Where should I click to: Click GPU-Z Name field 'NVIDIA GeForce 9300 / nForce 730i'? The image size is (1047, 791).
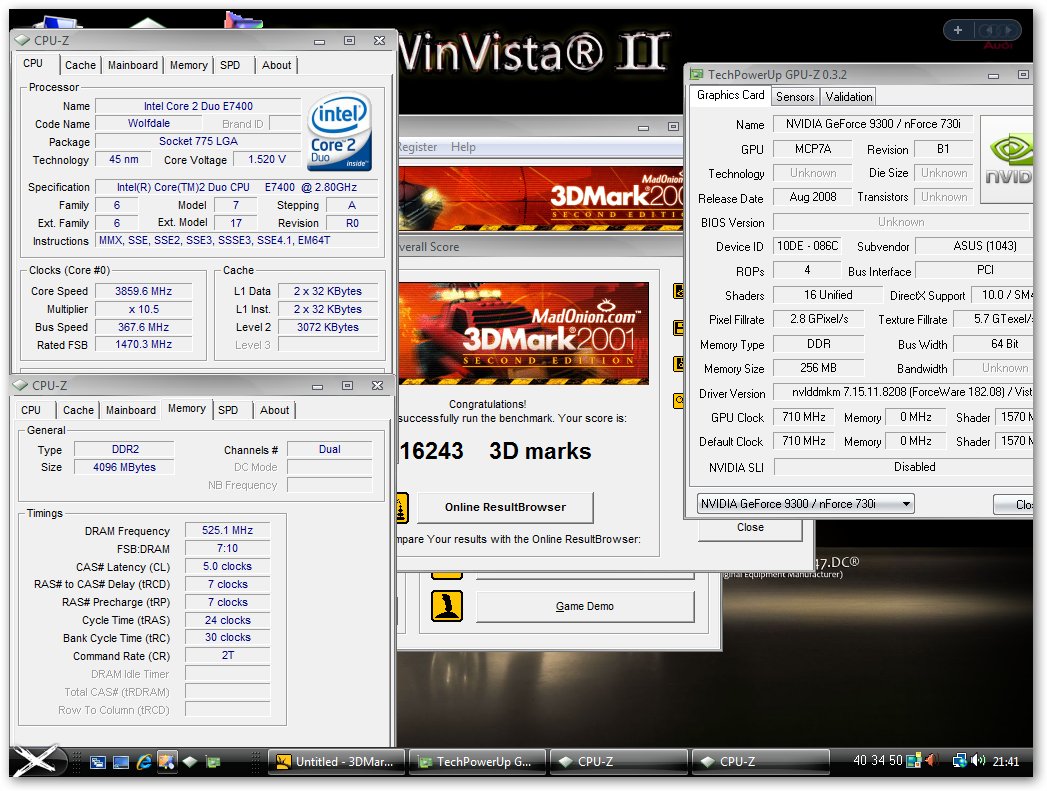tap(873, 124)
